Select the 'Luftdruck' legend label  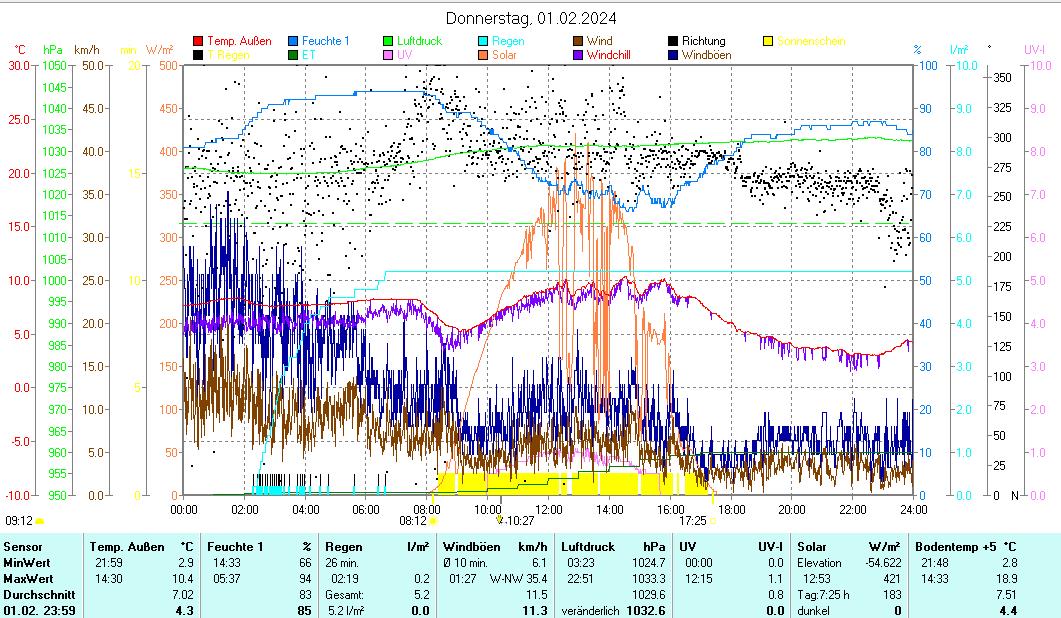coord(420,41)
